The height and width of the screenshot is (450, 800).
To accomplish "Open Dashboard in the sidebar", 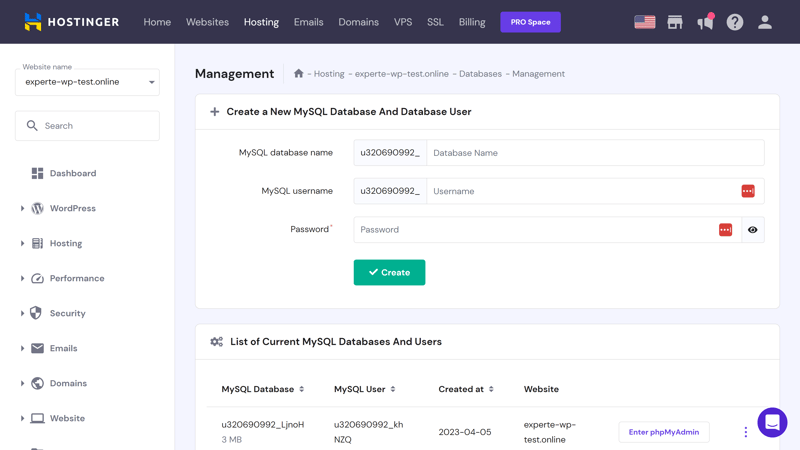I will pos(73,173).
